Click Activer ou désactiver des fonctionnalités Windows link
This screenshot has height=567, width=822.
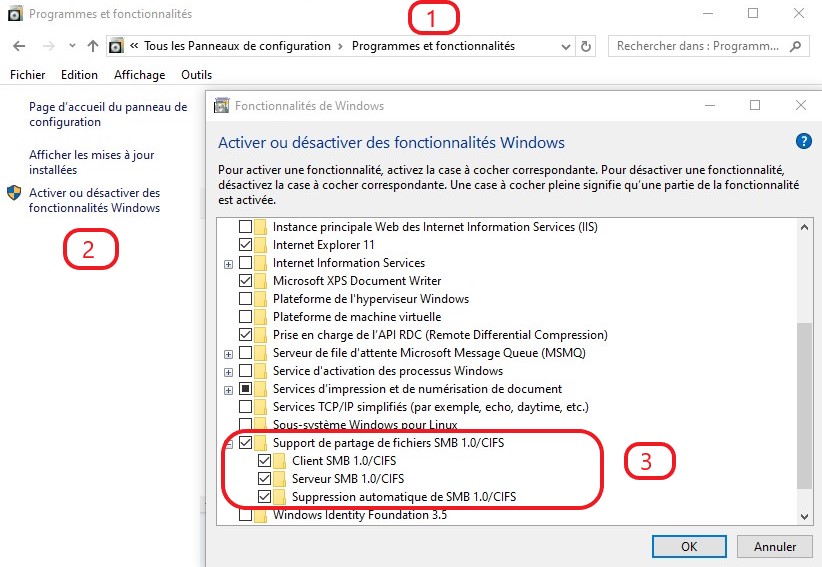click(x=94, y=200)
